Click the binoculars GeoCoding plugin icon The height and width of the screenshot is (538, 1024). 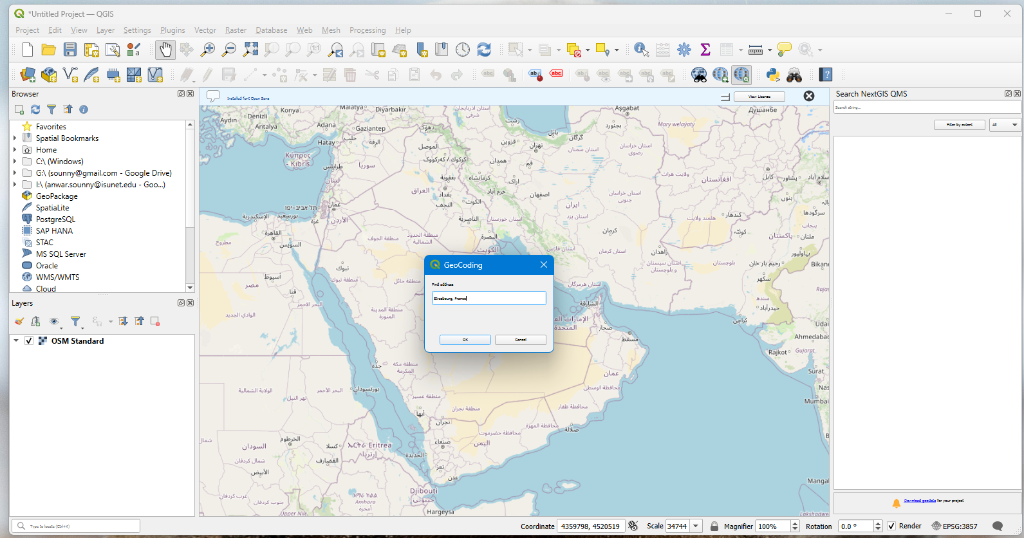[x=794, y=75]
